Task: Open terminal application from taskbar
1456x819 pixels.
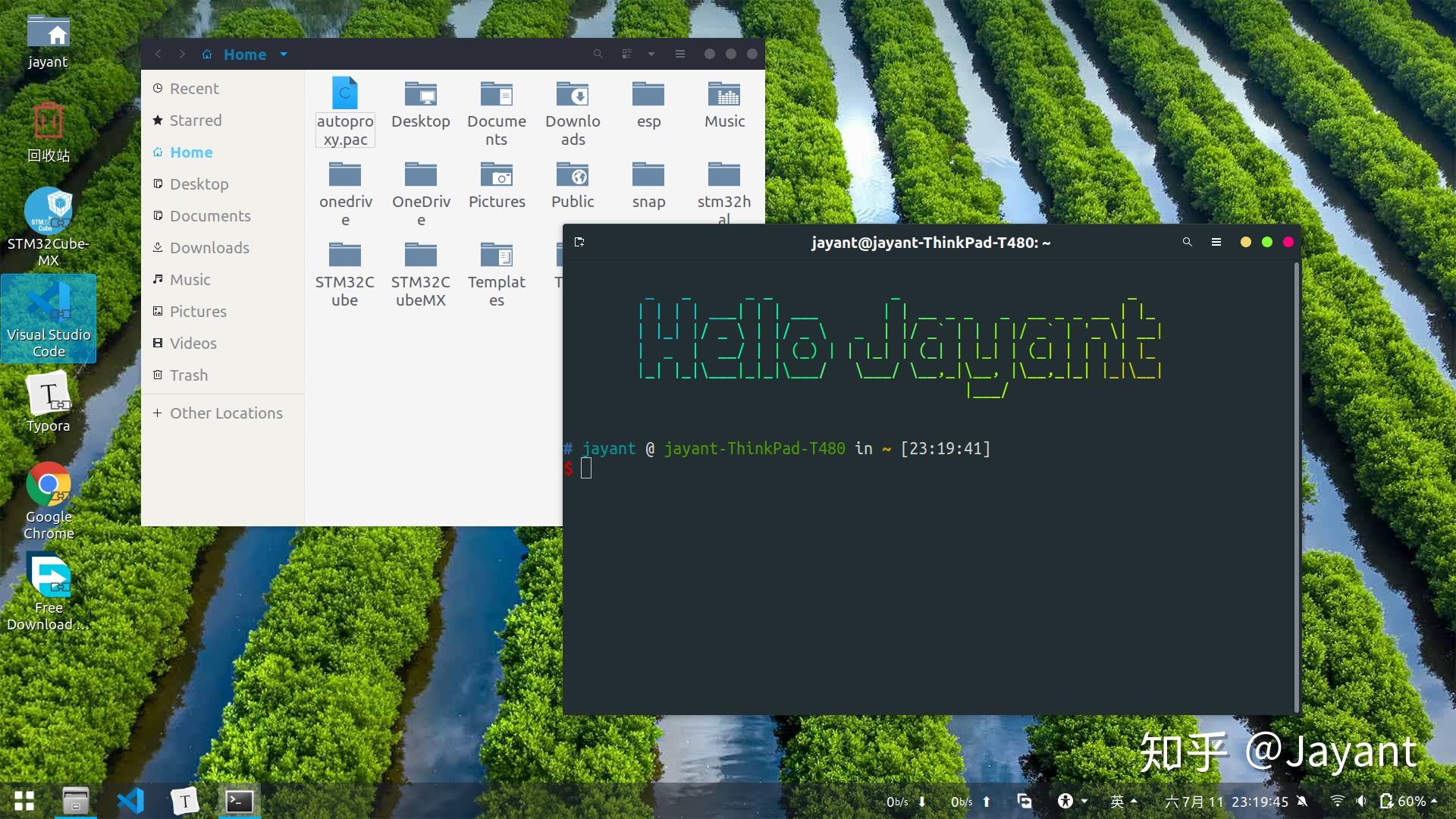Action: click(x=237, y=800)
